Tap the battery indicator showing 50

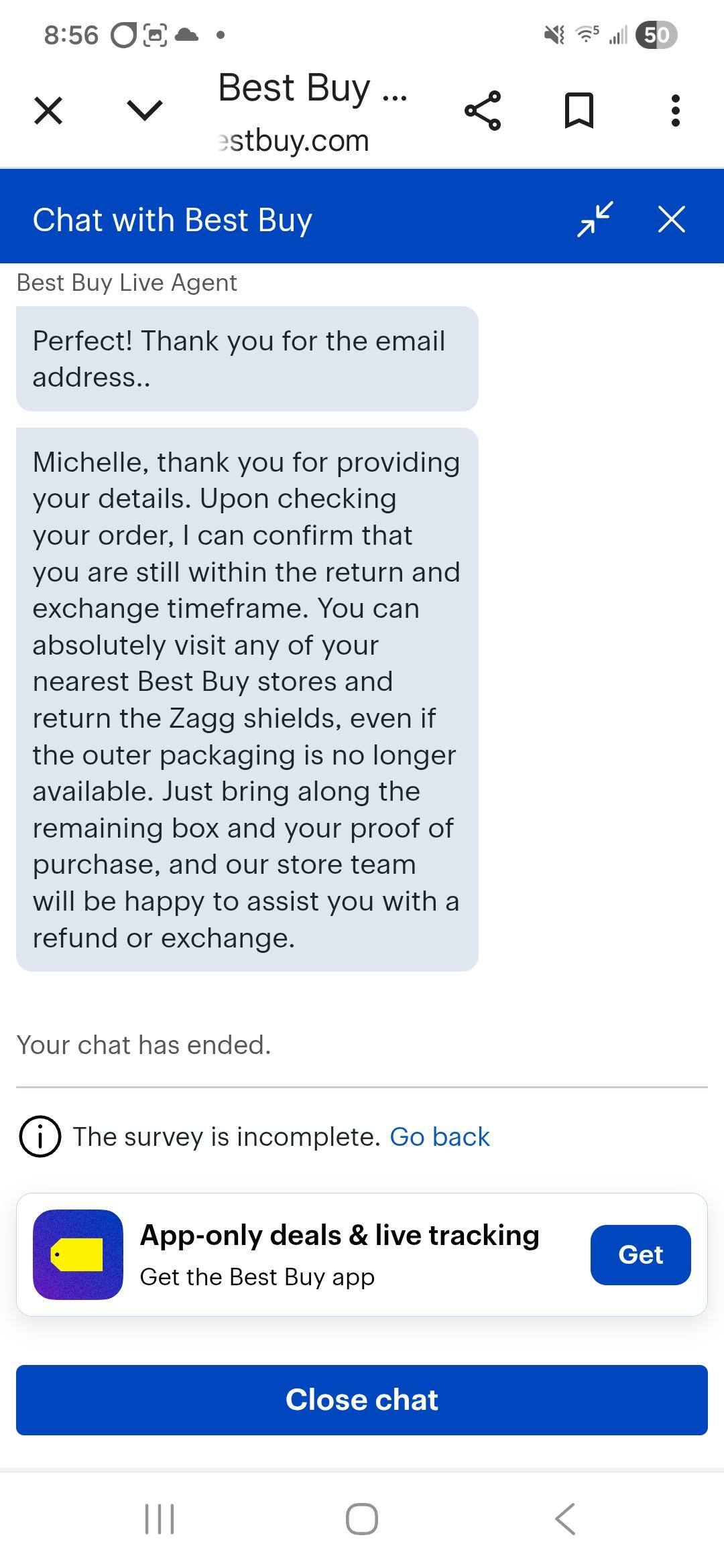(655, 35)
